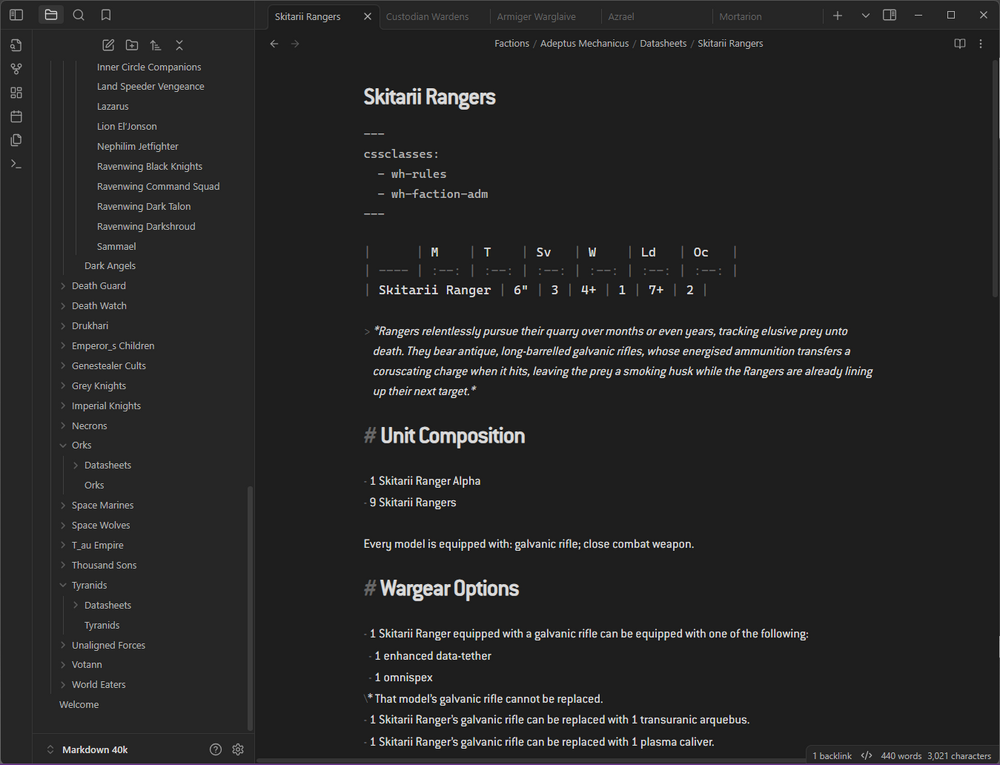Open the Tyranids note file
Screen dimensions: 1000x765
coord(102,625)
